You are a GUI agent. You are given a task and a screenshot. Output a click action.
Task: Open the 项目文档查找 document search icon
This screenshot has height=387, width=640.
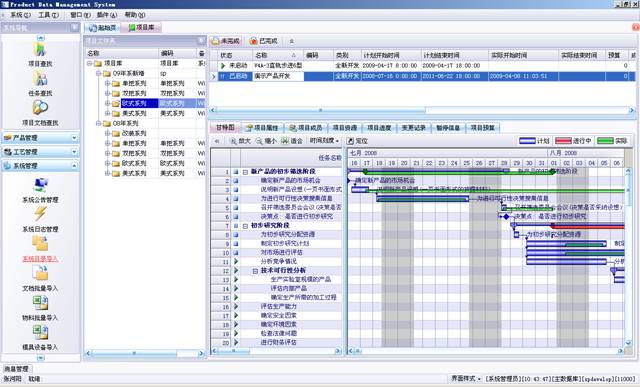(40, 108)
